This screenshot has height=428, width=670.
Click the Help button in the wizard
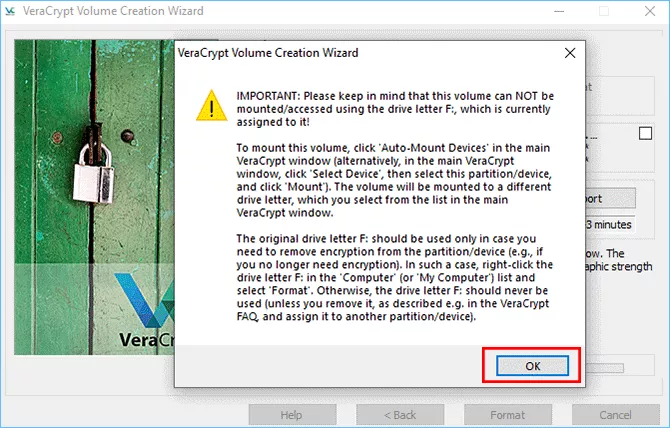[293, 415]
